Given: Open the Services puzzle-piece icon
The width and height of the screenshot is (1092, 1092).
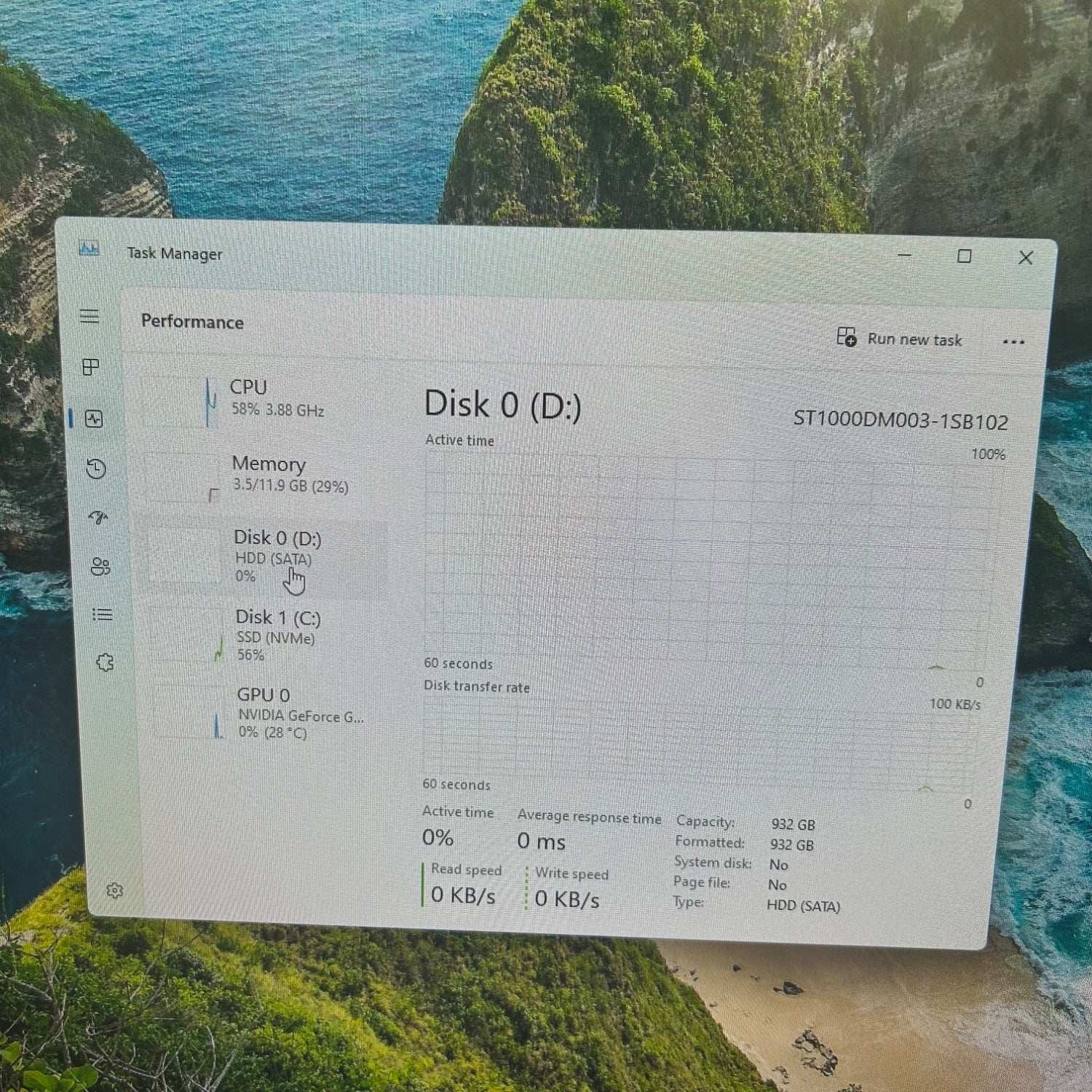Looking at the screenshot, I should click(105, 662).
